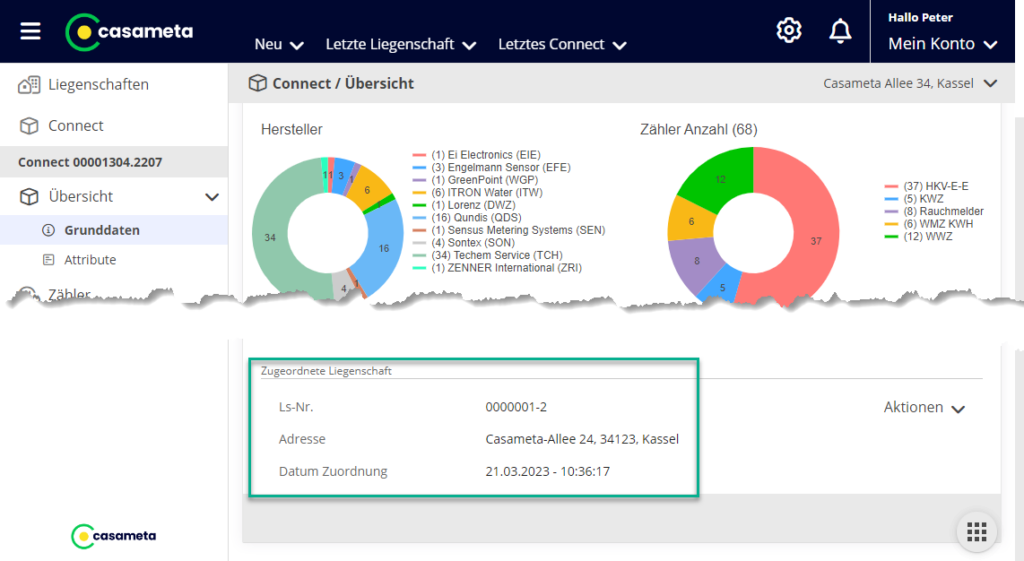Viewport: 1024px width, 561px height.
Task: Select Attribute in the sidebar
Action: pyautogui.click(x=90, y=260)
